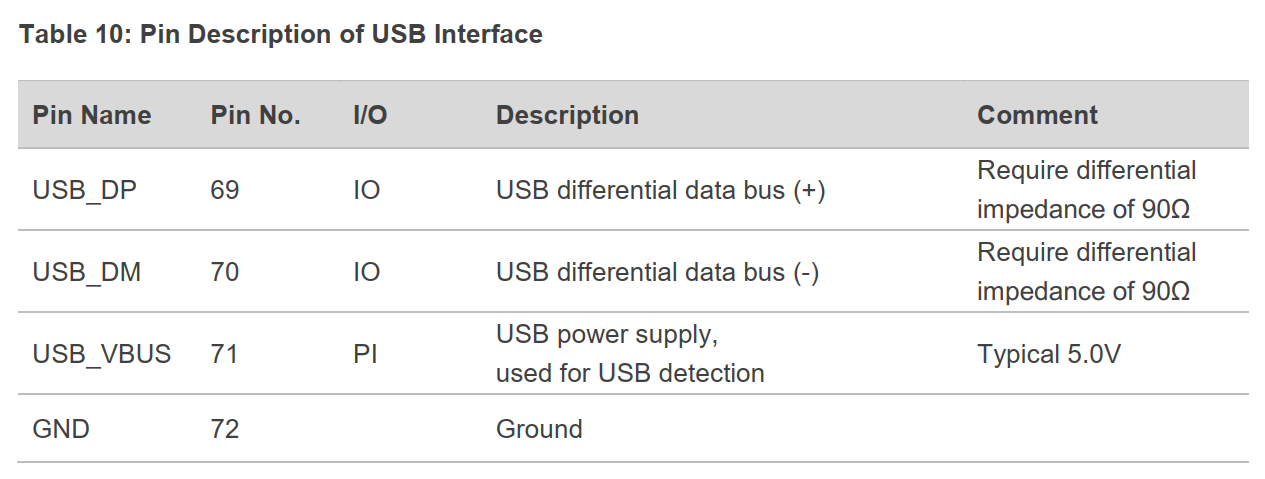Click 'USB differential data bus (-)' text
This screenshot has height=479, width=1265.
click(x=657, y=271)
